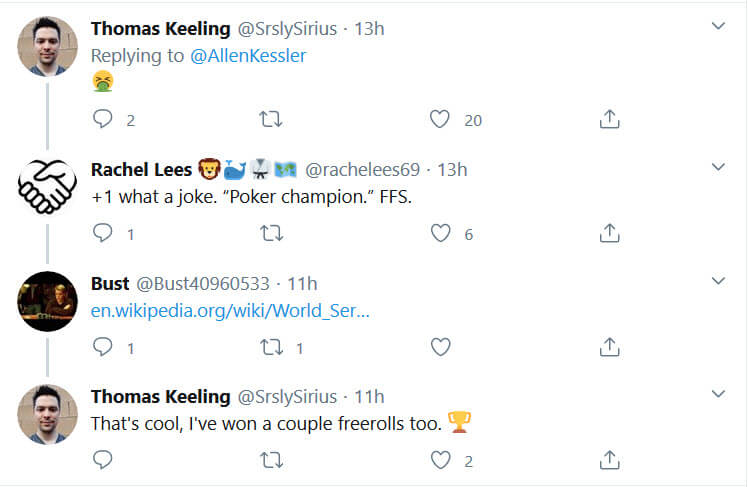The height and width of the screenshot is (487, 748).
Task: Like Rachel Lees' tweet
Action: click(x=440, y=234)
